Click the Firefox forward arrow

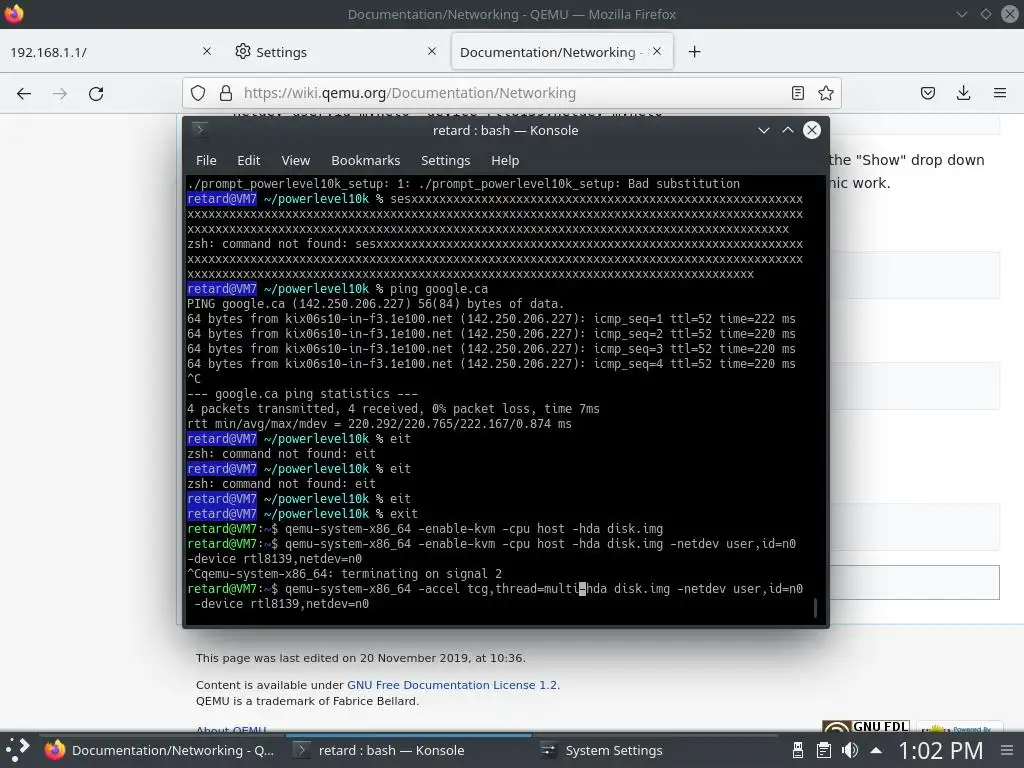tap(60, 93)
